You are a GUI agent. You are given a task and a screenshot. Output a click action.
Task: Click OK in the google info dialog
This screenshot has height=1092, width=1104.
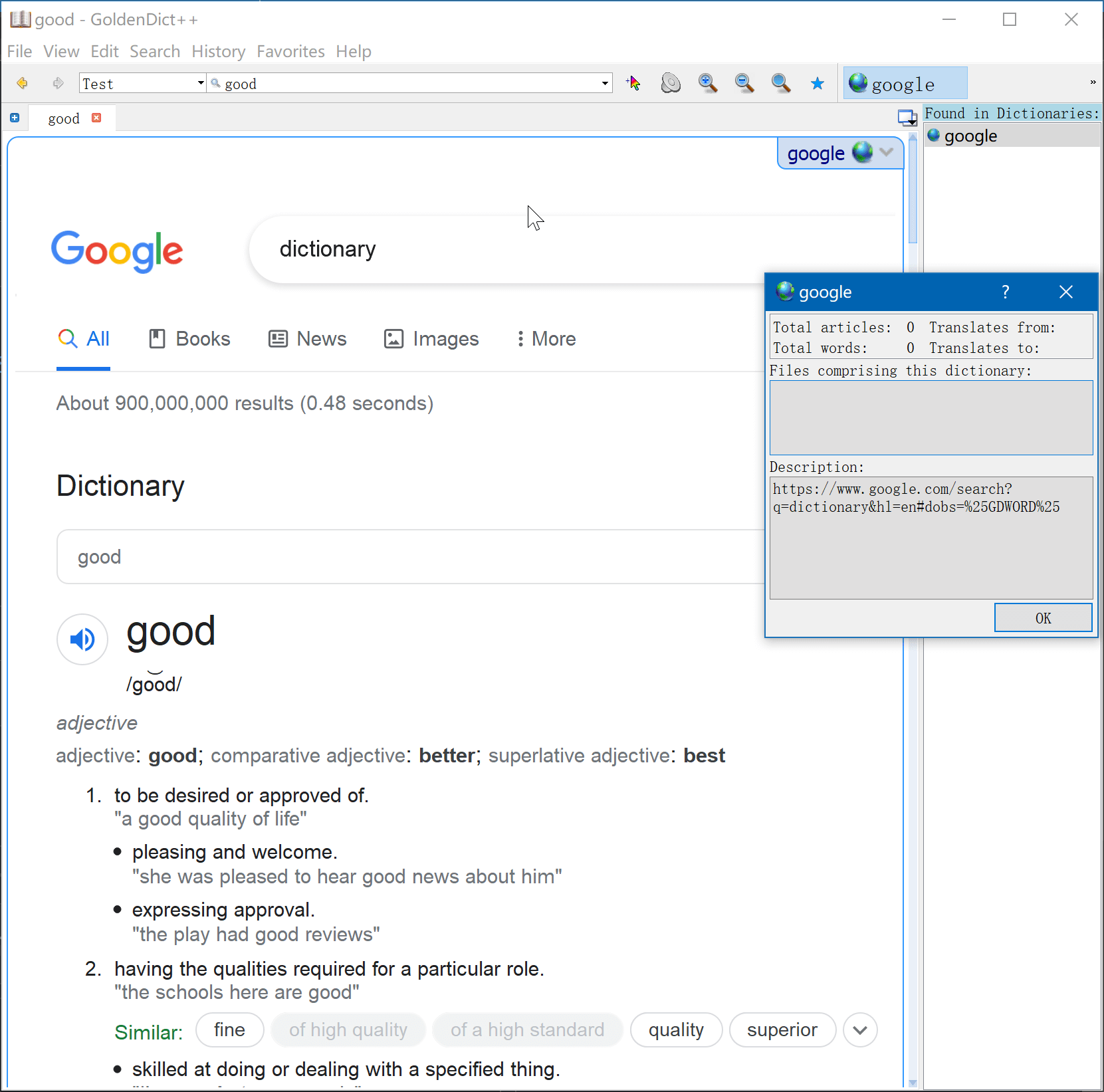tap(1043, 618)
